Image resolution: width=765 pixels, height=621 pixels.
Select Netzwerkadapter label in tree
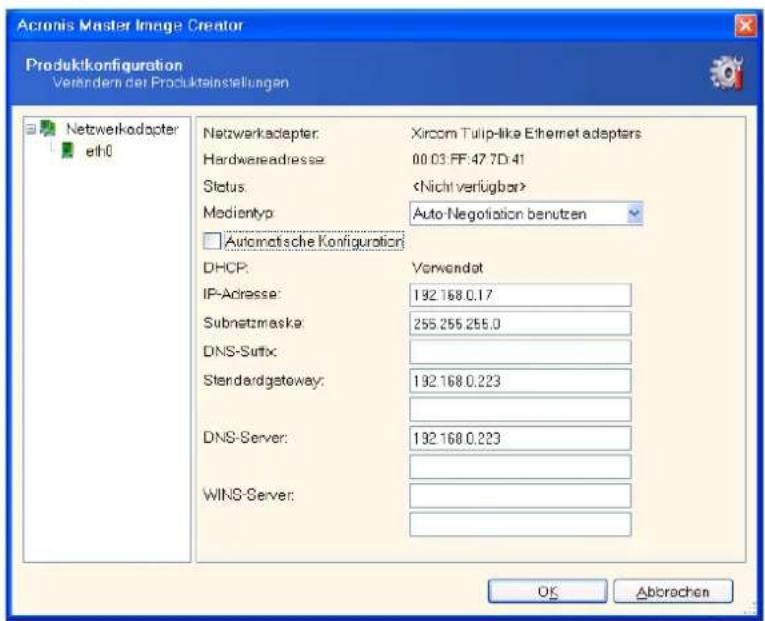[x=122, y=129]
